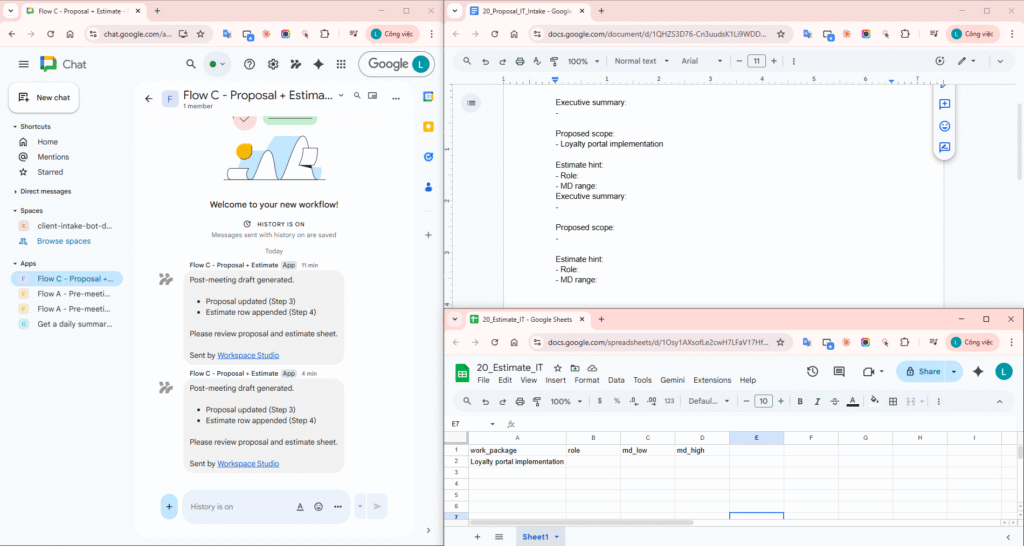Image resolution: width=1024 pixels, height=546 pixels.
Task: Open the Normal text style dropdown
Action: [x=639, y=61]
